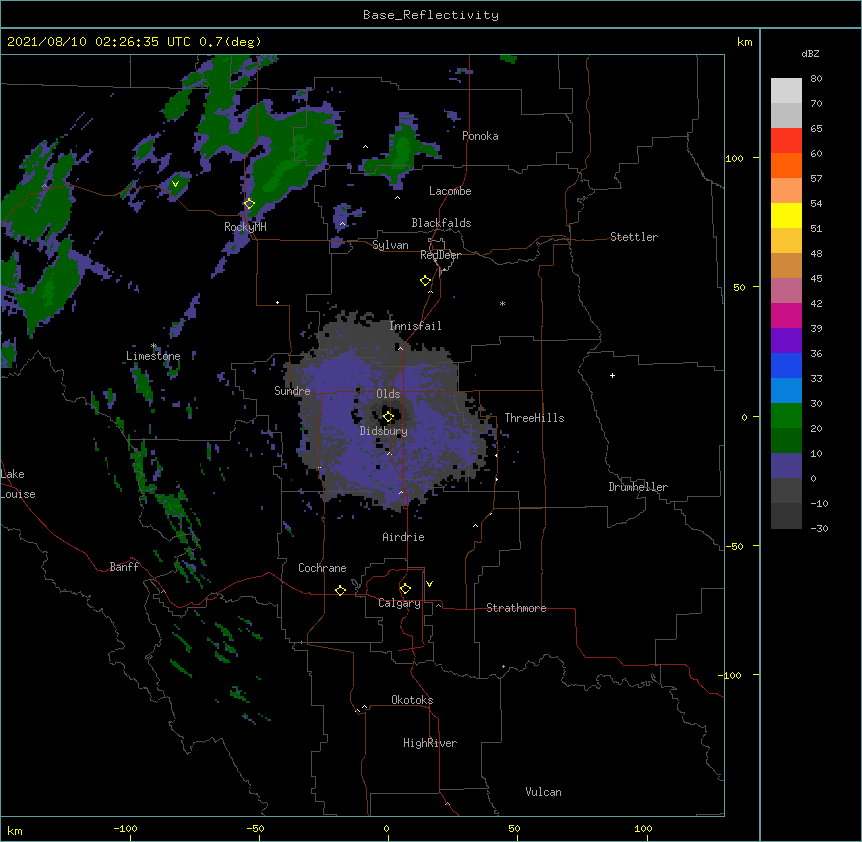Click the 80 value at the legend top
Screen dimensions: 862x842
point(816,79)
